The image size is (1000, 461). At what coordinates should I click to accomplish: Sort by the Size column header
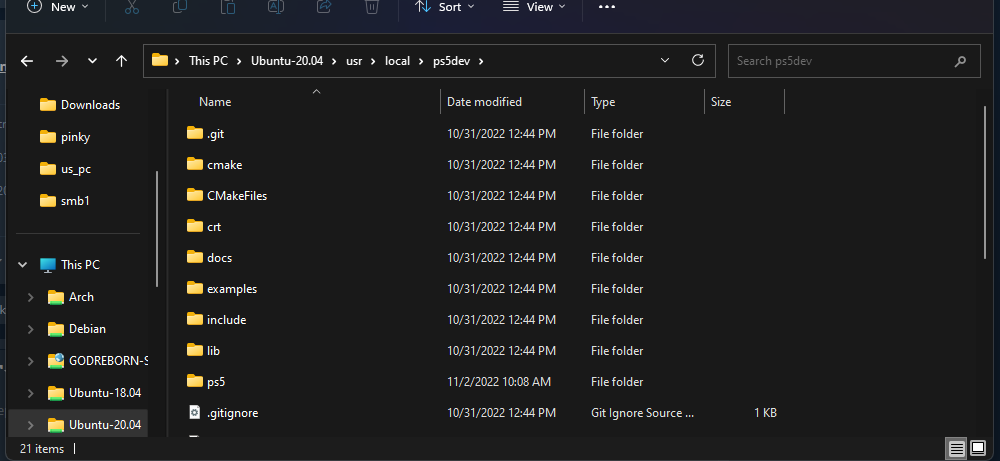(721, 102)
